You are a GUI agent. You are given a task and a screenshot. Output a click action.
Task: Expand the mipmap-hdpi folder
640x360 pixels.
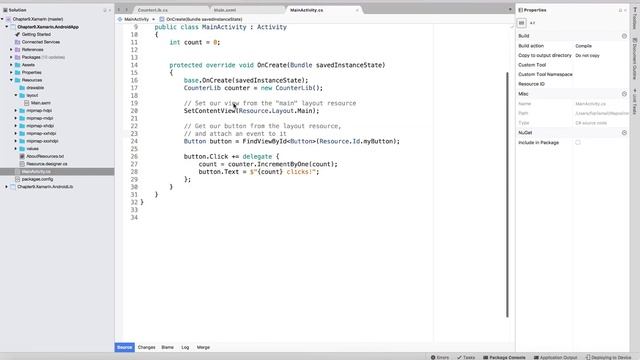pyautogui.click(x=16, y=111)
